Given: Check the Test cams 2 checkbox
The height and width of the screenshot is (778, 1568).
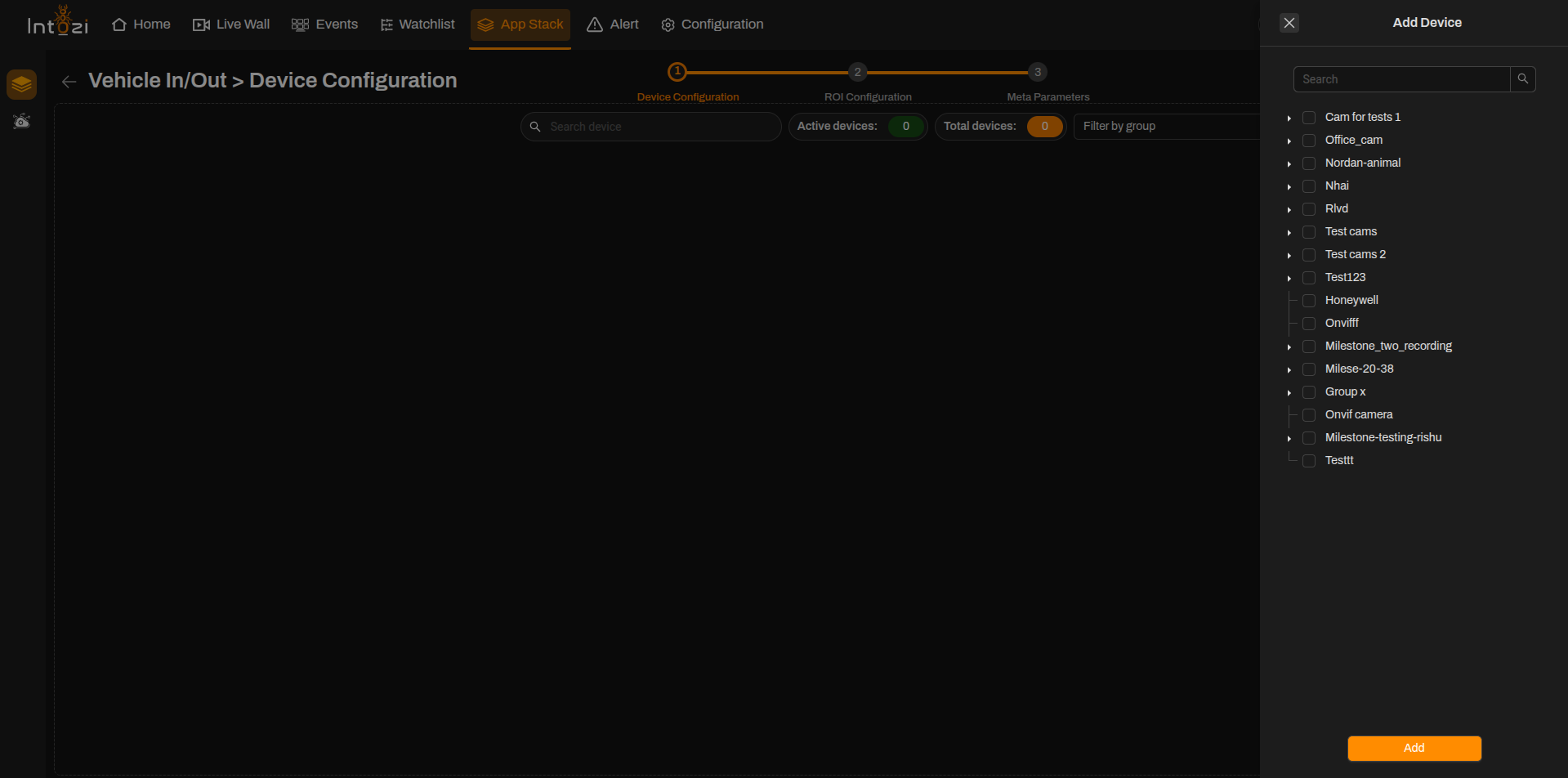Looking at the screenshot, I should (x=1309, y=255).
